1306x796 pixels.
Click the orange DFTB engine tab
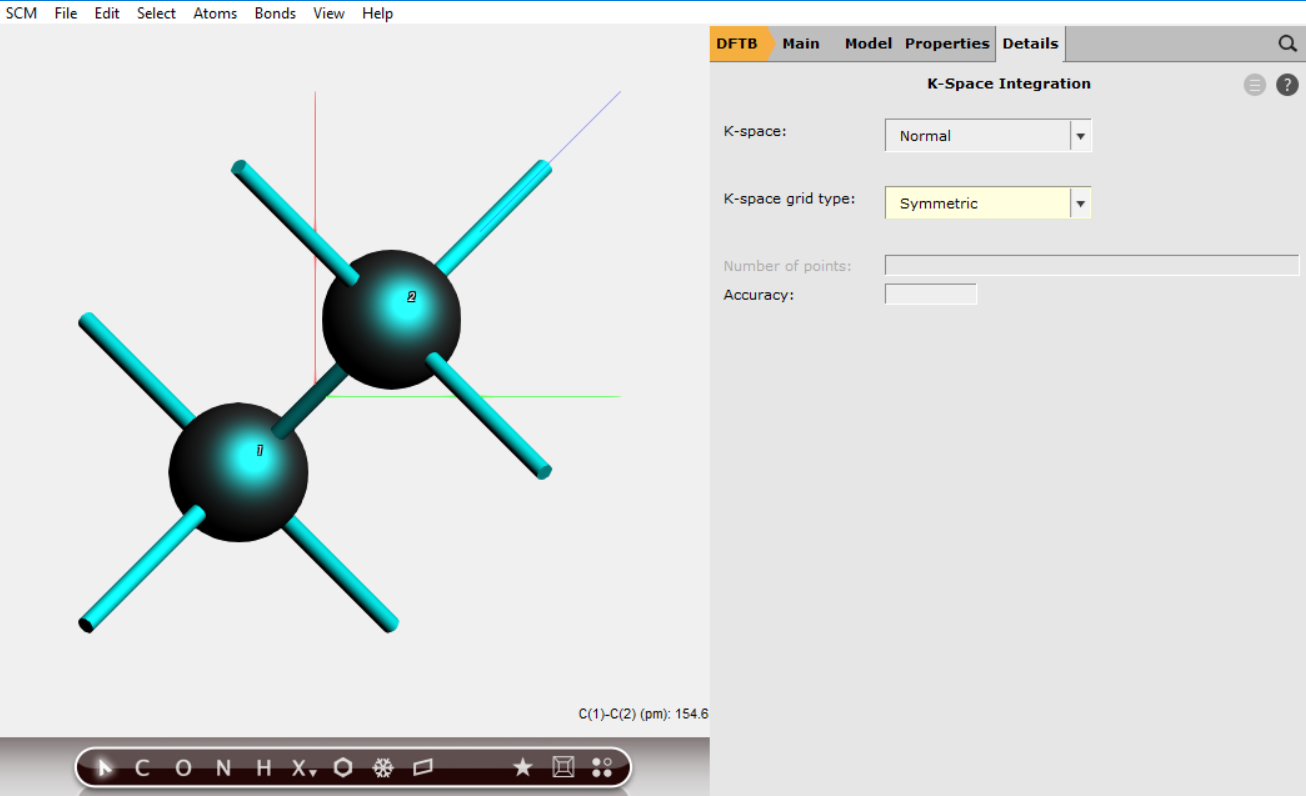point(740,44)
